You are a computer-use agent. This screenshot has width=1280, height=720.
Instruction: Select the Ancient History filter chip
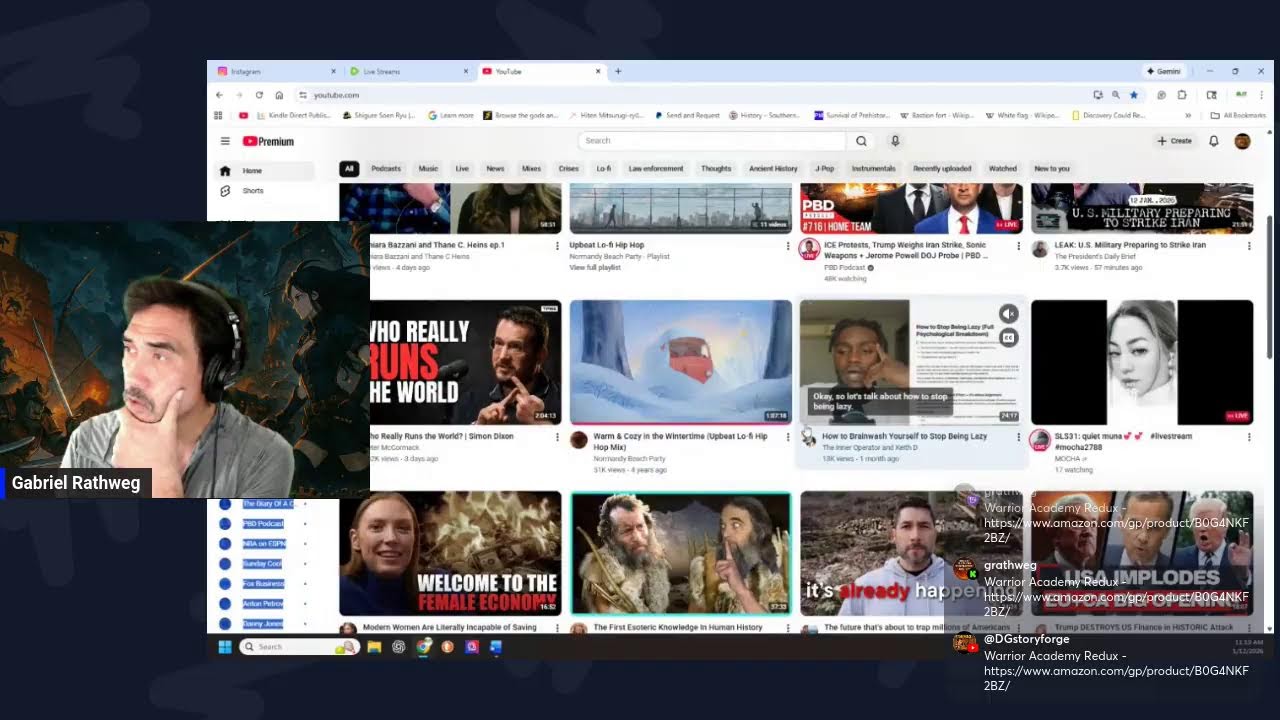[773, 169]
